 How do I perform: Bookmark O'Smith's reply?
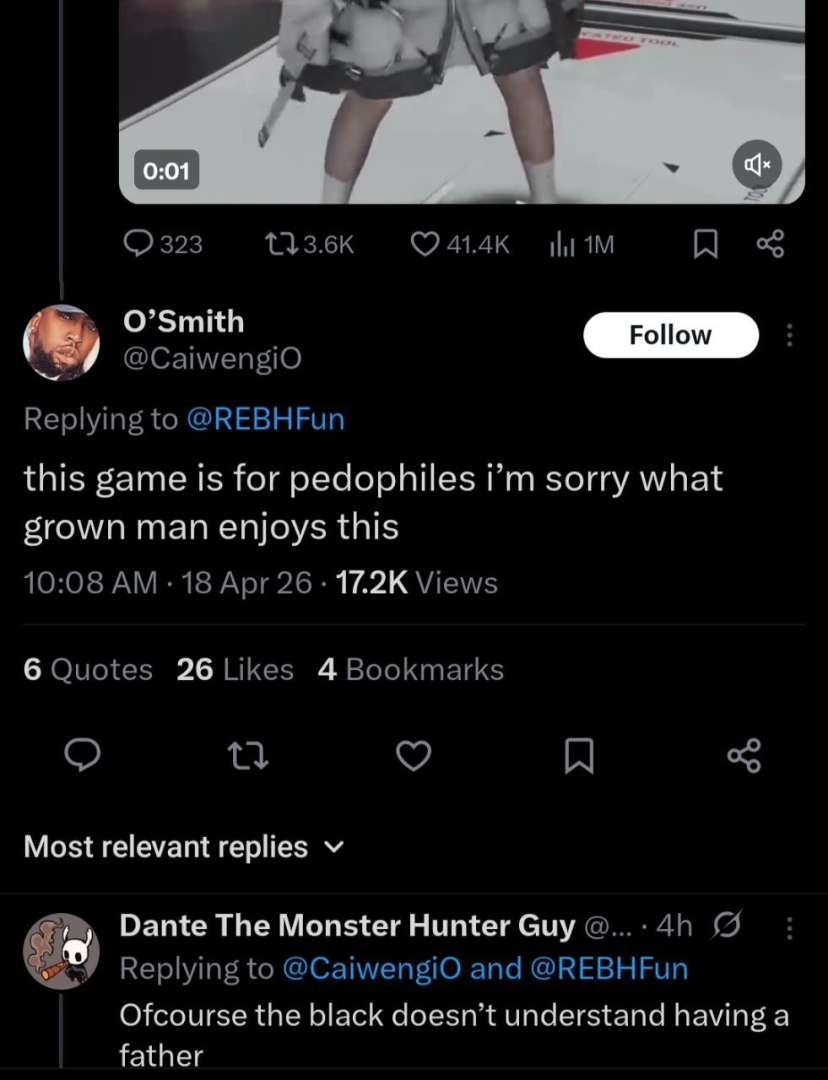point(579,759)
